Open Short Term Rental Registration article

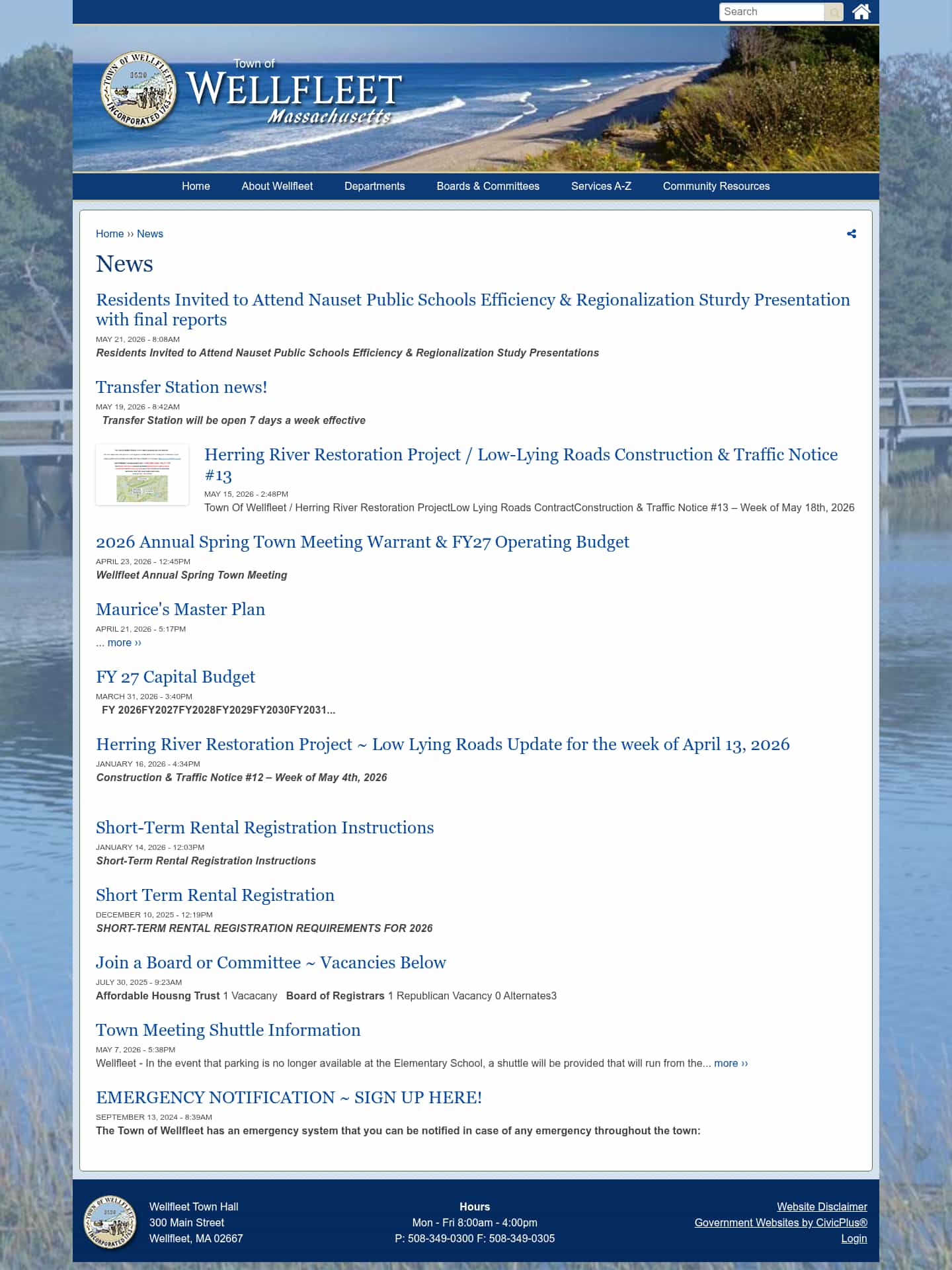click(216, 895)
